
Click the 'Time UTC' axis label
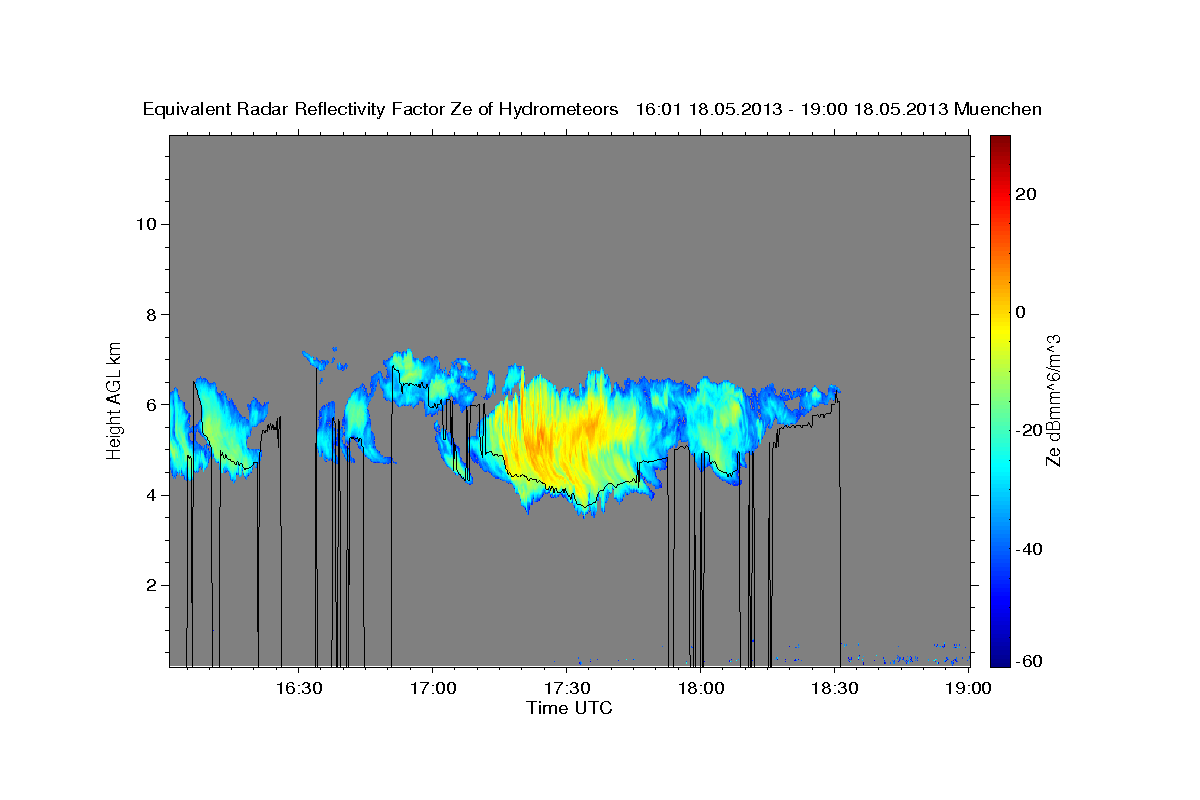(x=569, y=708)
